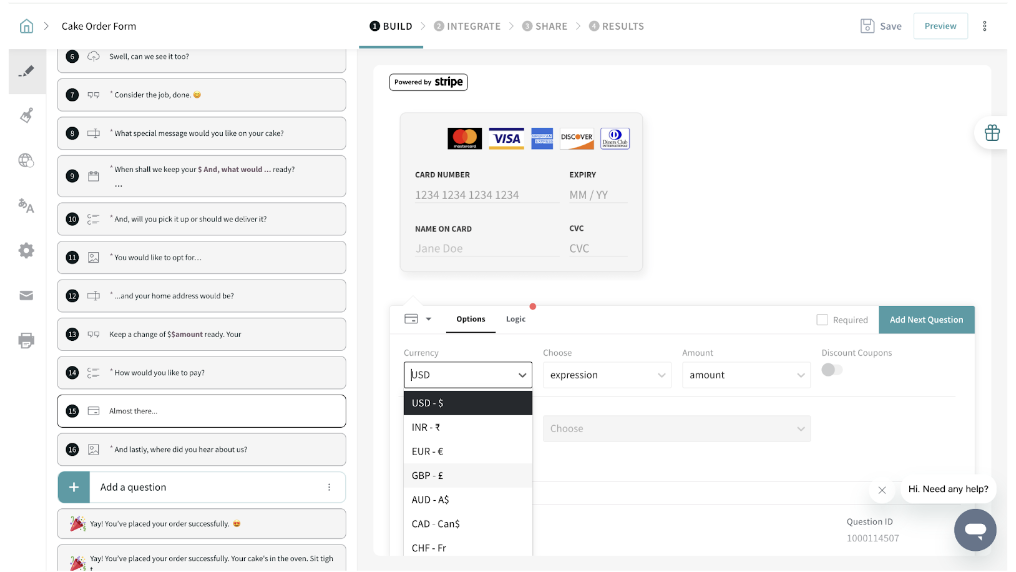This screenshot has height=572, width=1016.
Task: Click the printer icon in sidebar
Action: (x=27, y=341)
